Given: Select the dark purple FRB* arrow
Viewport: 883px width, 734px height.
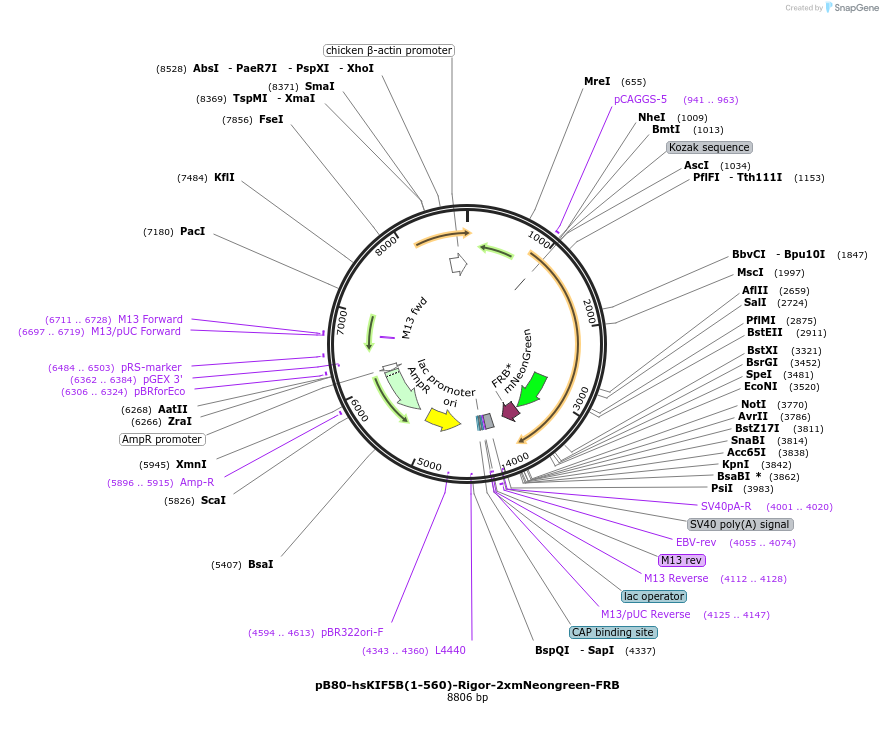Looking at the screenshot, I should click(x=510, y=410).
